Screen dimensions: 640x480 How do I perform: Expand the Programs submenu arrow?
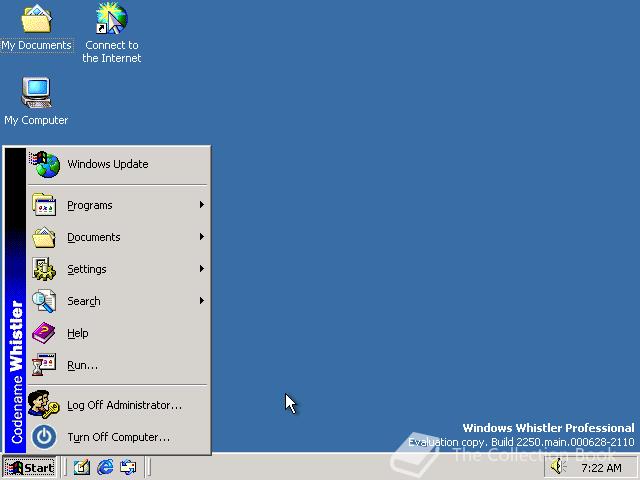point(202,204)
